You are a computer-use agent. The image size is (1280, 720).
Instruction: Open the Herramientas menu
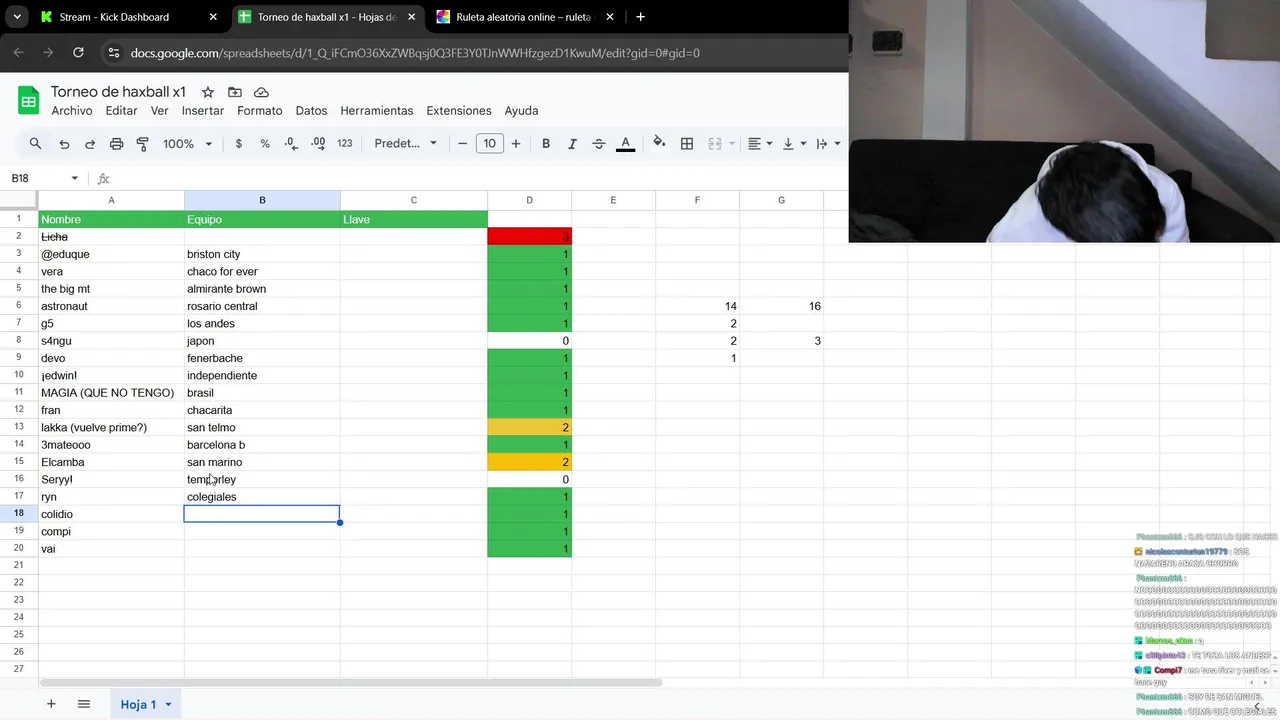tap(376, 111)
